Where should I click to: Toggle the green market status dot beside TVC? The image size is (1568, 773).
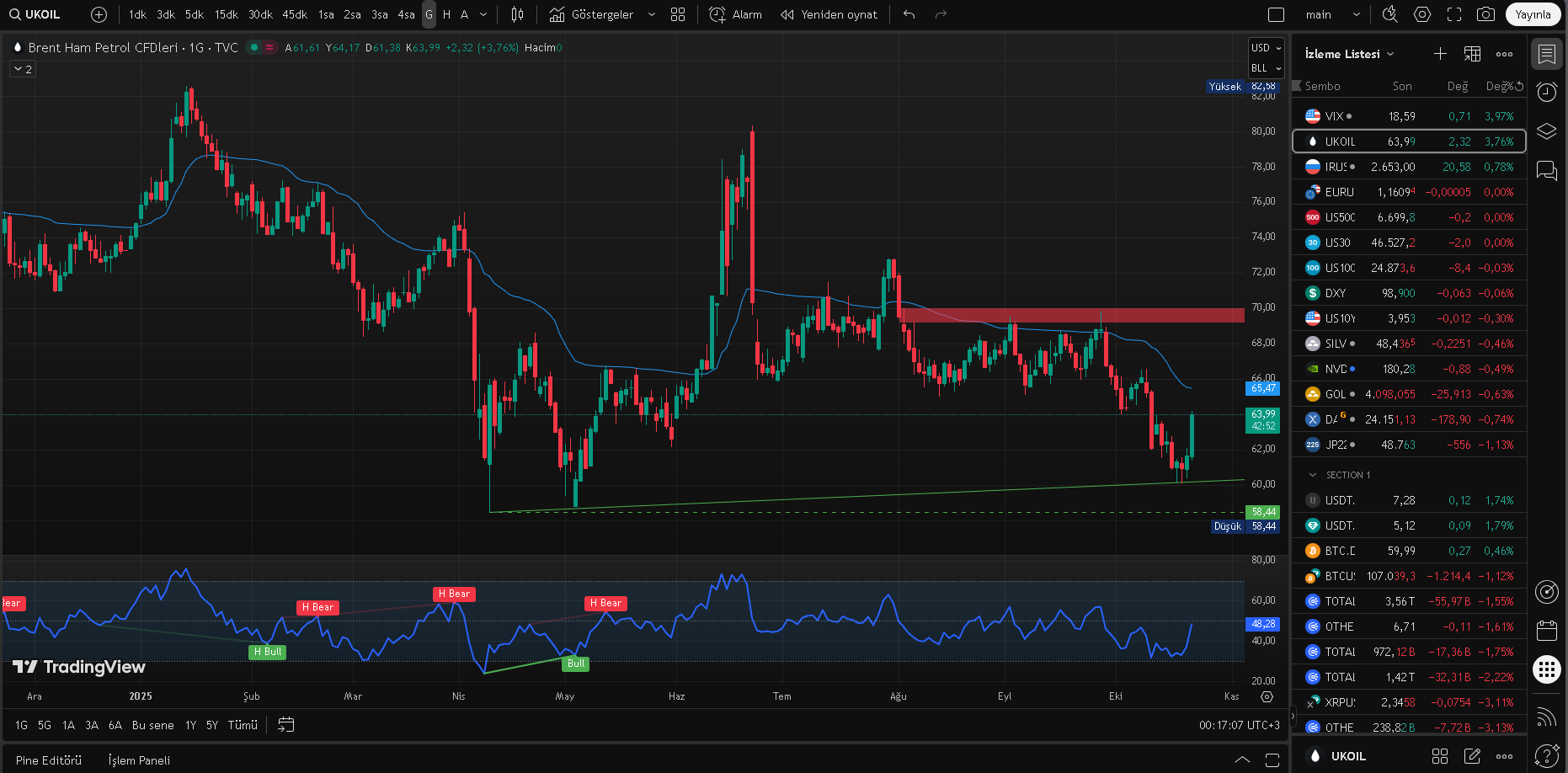coord(254,48)
